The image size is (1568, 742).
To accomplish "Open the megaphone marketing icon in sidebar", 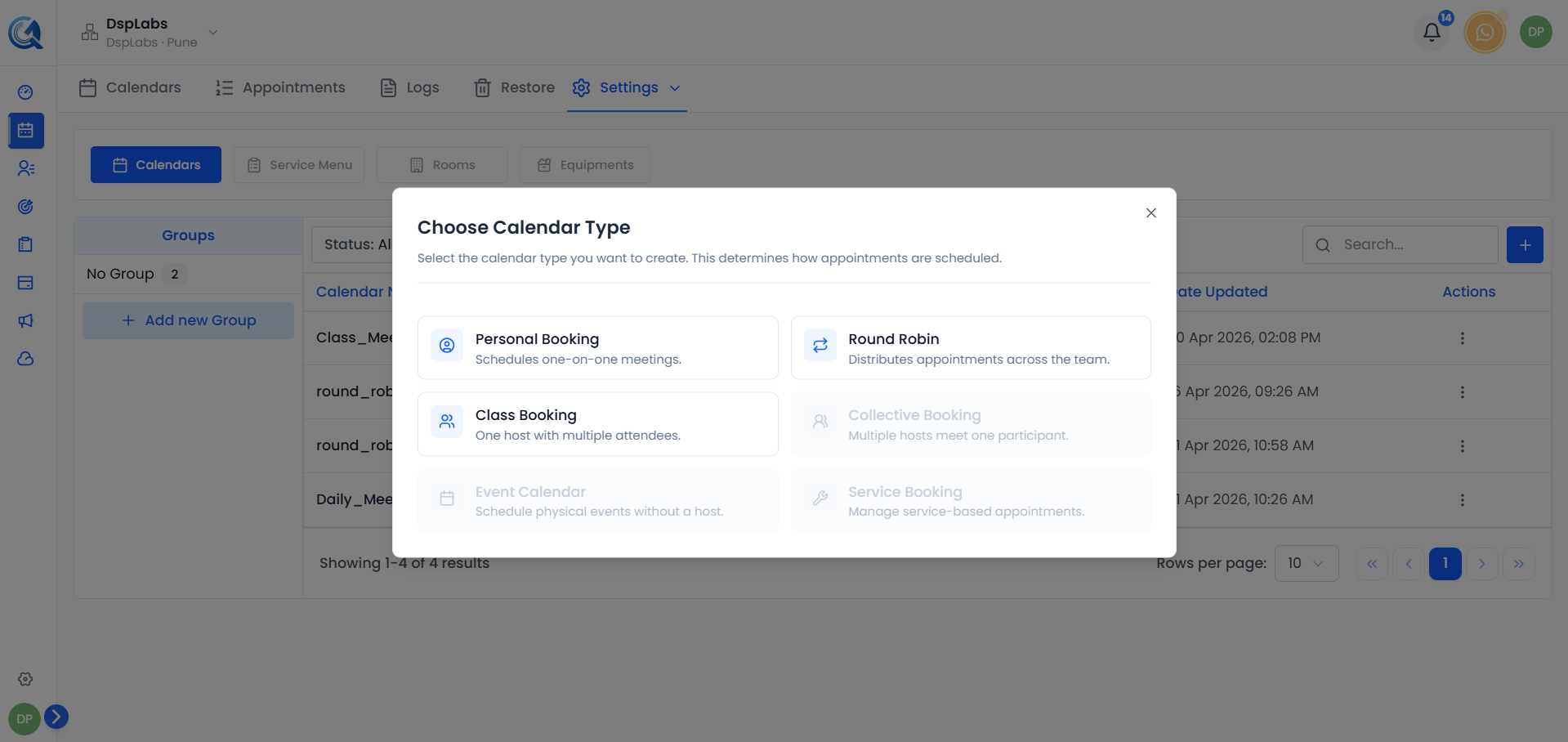I will click(x=25, y=320).
